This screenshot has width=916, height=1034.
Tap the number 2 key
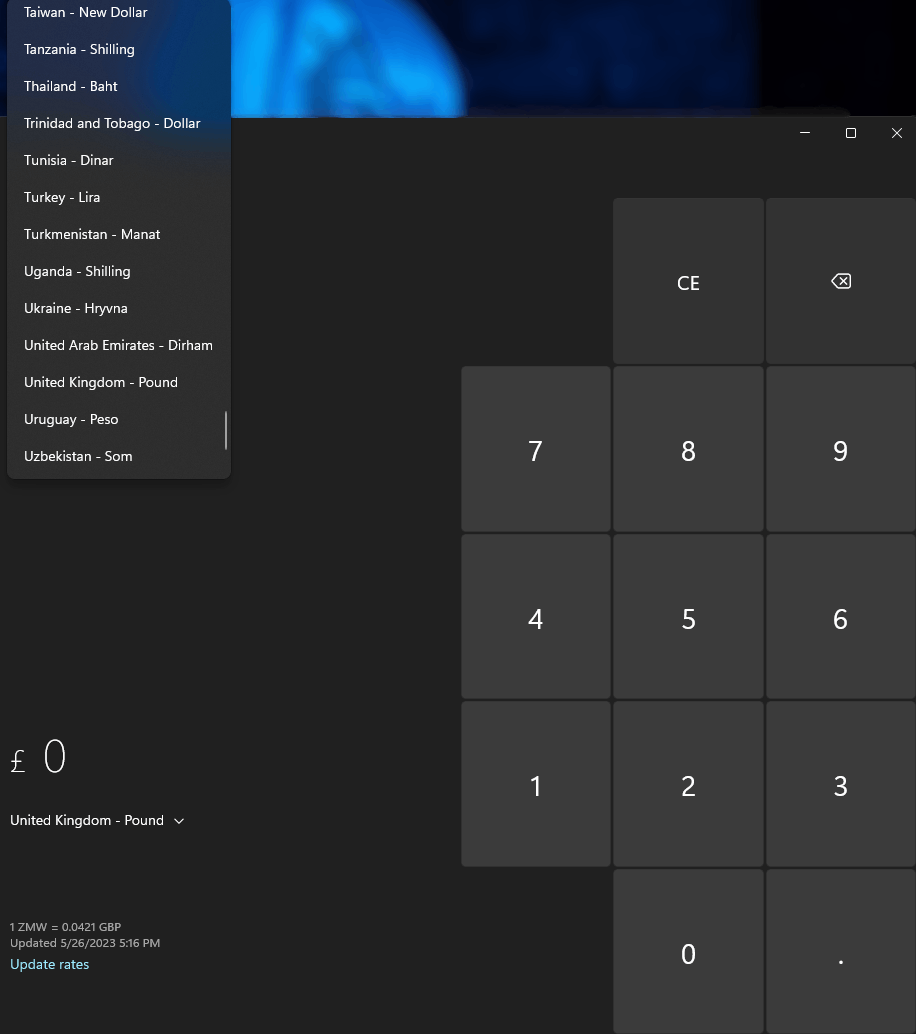coord(688,785)
